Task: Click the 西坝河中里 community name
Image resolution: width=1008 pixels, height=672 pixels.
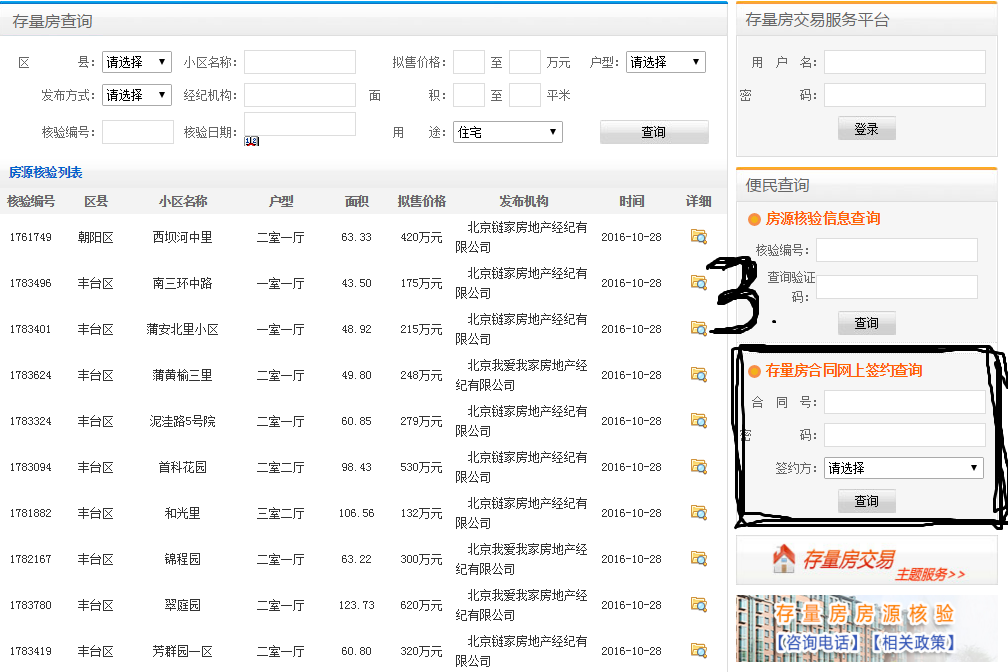Action: 182,237
